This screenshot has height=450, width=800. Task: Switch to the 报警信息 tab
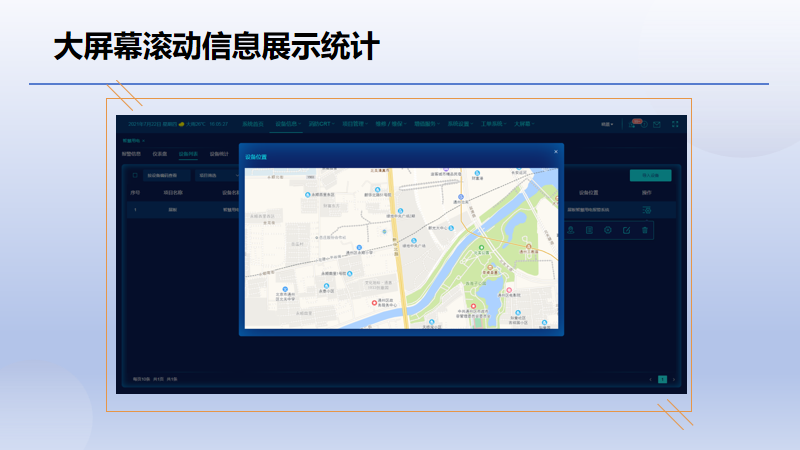[x=131, y=154]
